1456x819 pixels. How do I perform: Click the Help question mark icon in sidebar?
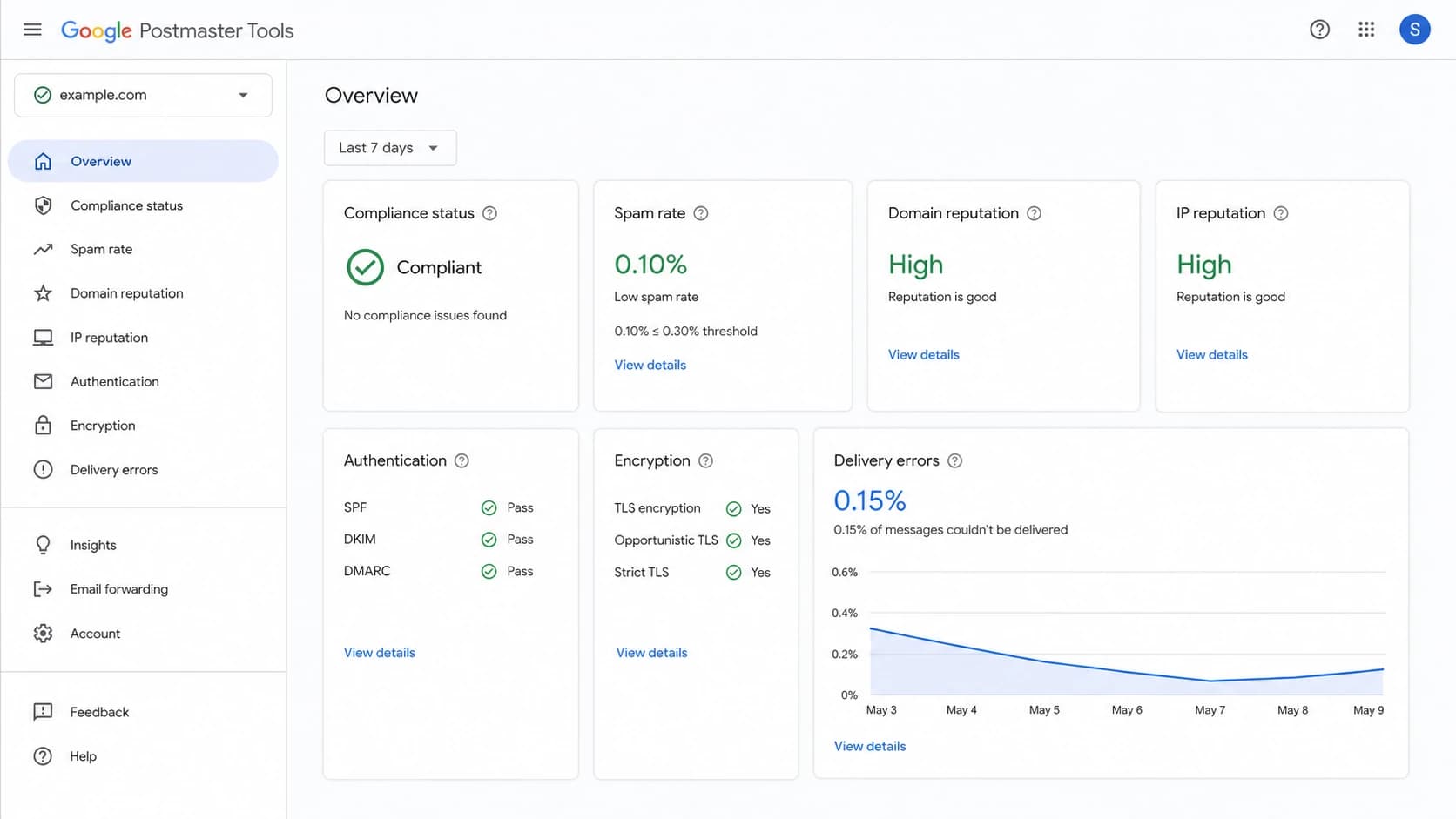coord(43,756)
